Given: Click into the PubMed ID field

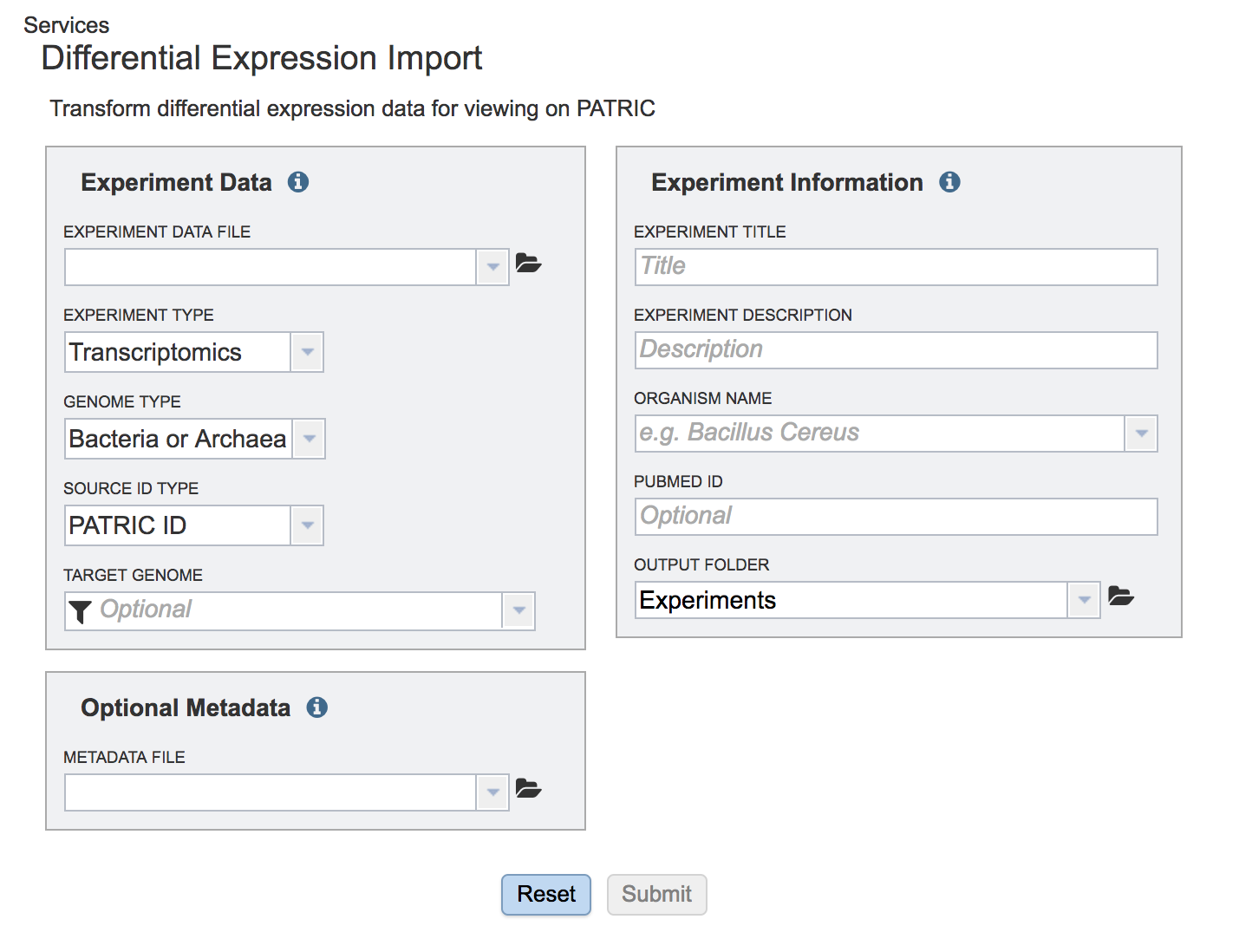Looking at the screenshot, I should pos(896,517).
